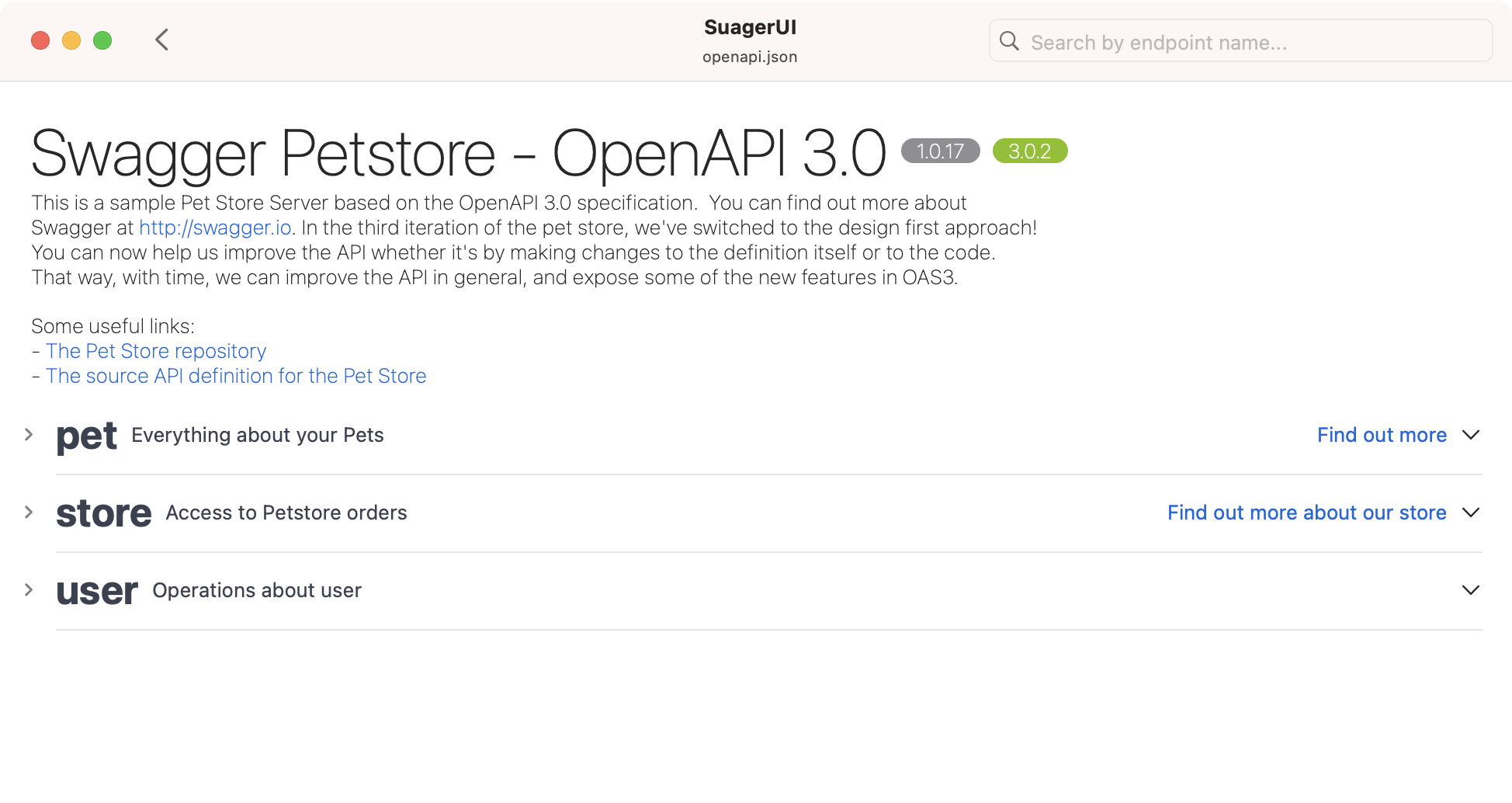Open the user row dropdown chevron
Screen dimensions: 1512x803
coord(1470,590)
